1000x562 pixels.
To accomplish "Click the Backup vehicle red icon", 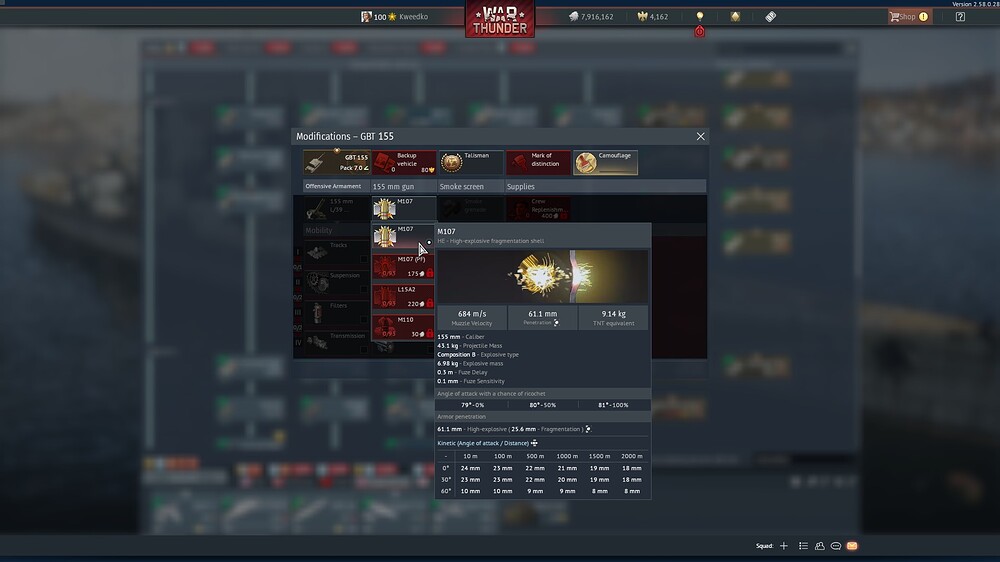I will [x=384, y=163].
